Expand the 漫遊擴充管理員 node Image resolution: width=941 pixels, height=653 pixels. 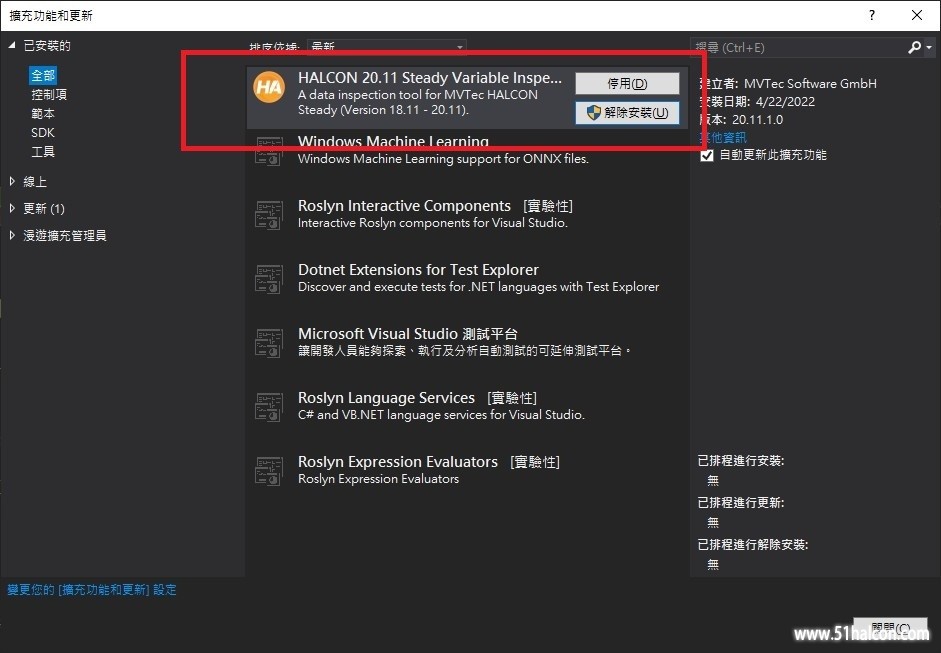[12, 235]
